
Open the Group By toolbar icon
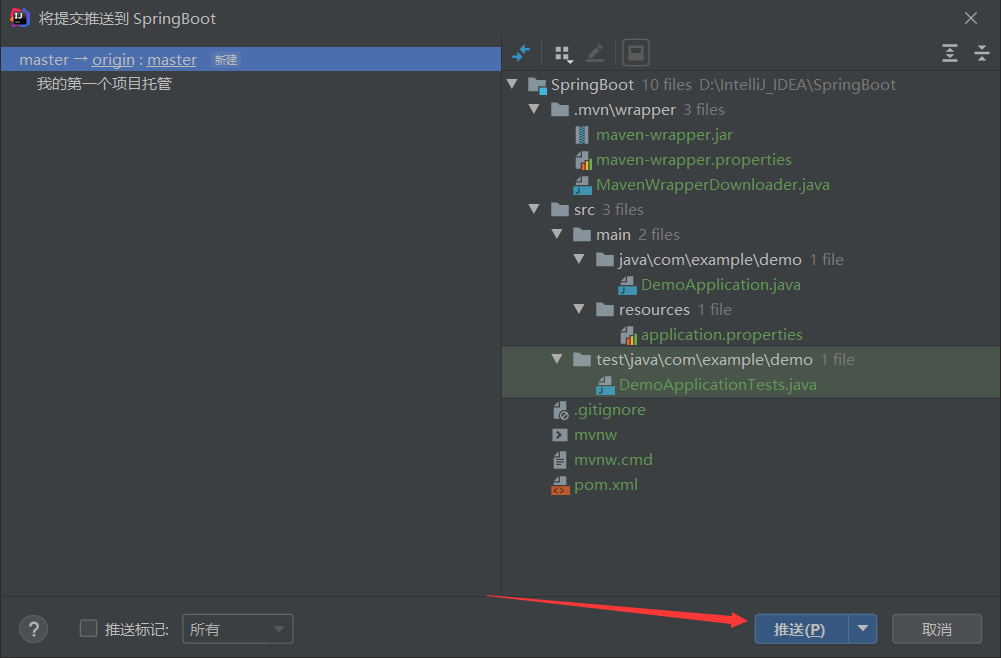click(x=564, y=54)
